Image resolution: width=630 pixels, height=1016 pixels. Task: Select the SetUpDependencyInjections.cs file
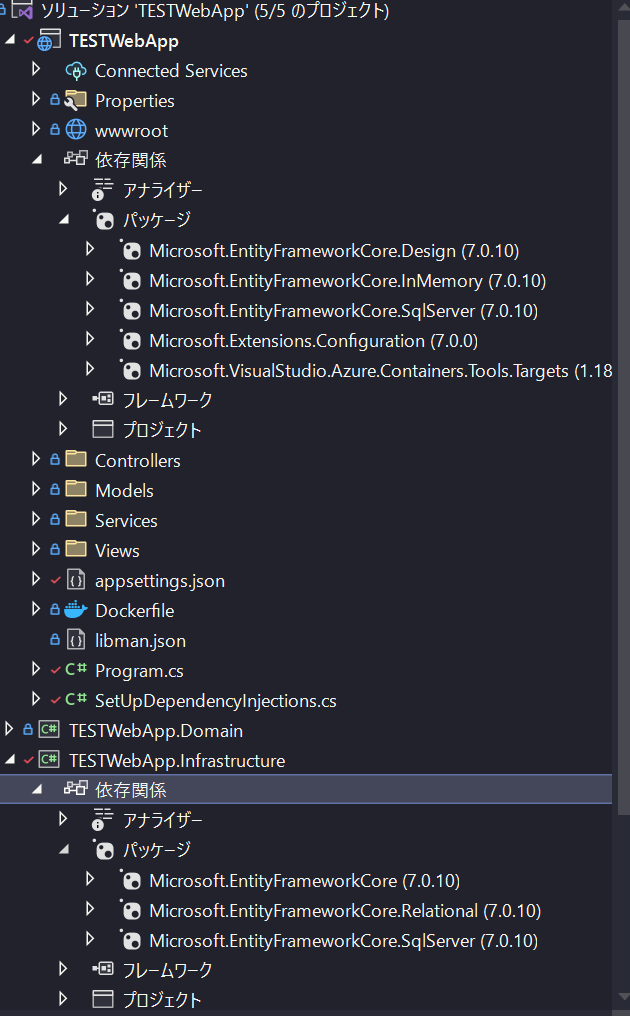tap(215, 700)
